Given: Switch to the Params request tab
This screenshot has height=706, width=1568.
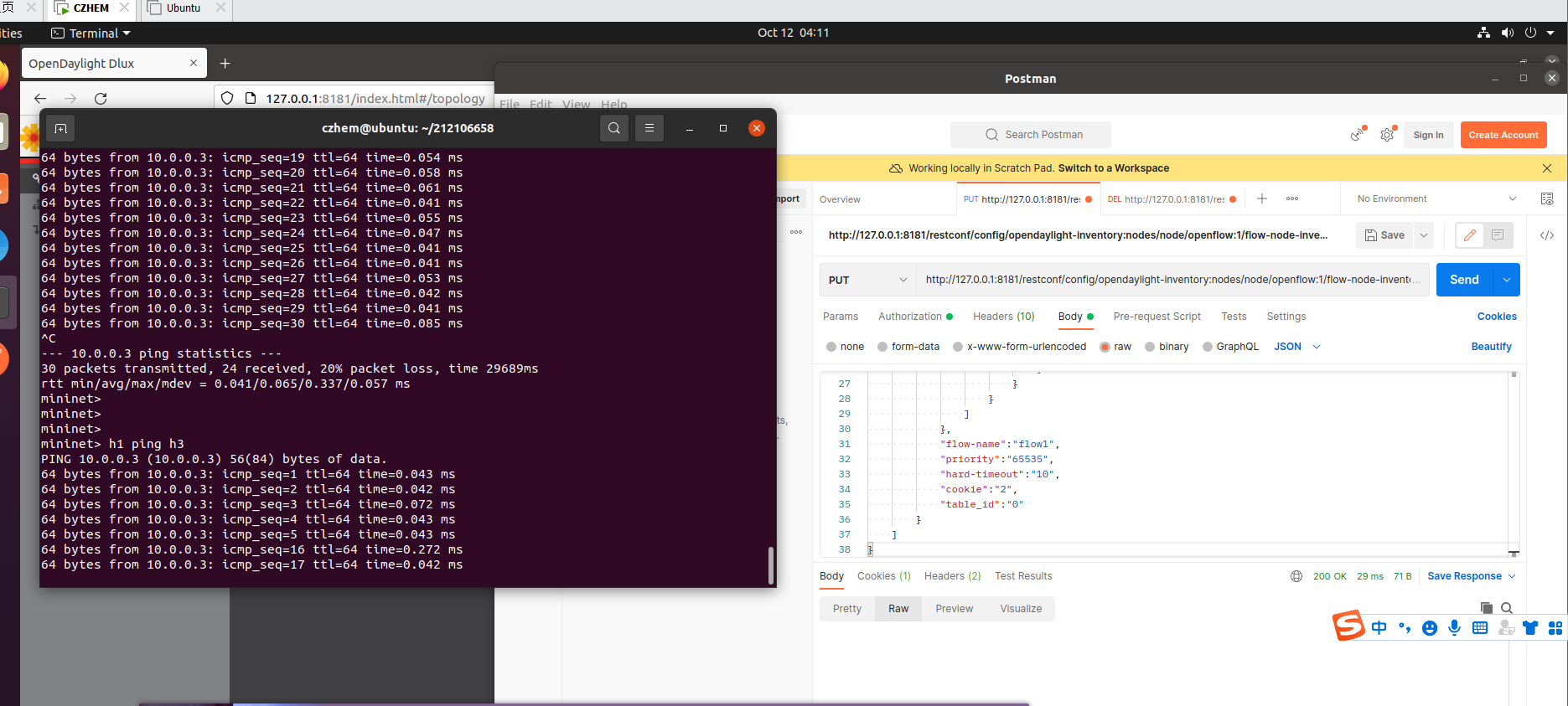Looking at the screenshot, I should tap(841, 317).
